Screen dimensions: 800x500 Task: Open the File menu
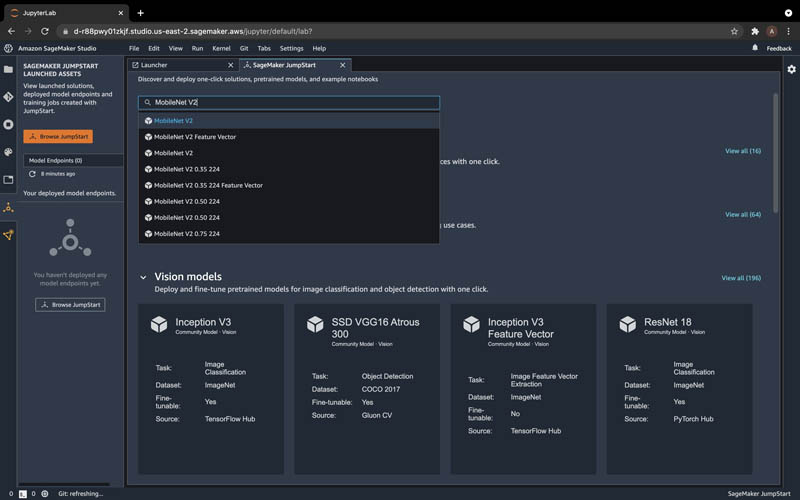[x=134, y=48]
